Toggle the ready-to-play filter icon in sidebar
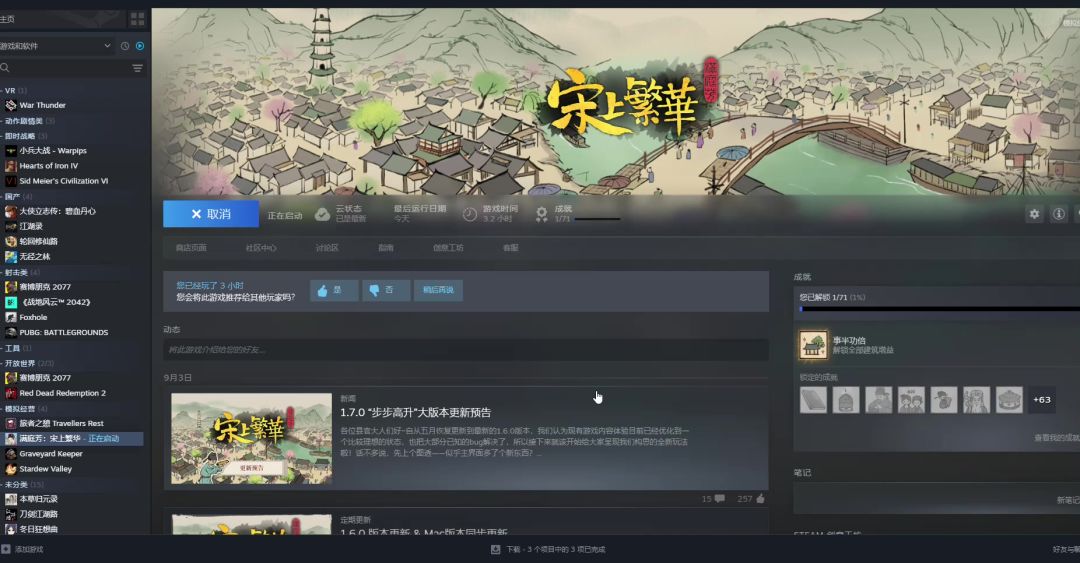This screenshot has width=1080, height=563. 140,46
